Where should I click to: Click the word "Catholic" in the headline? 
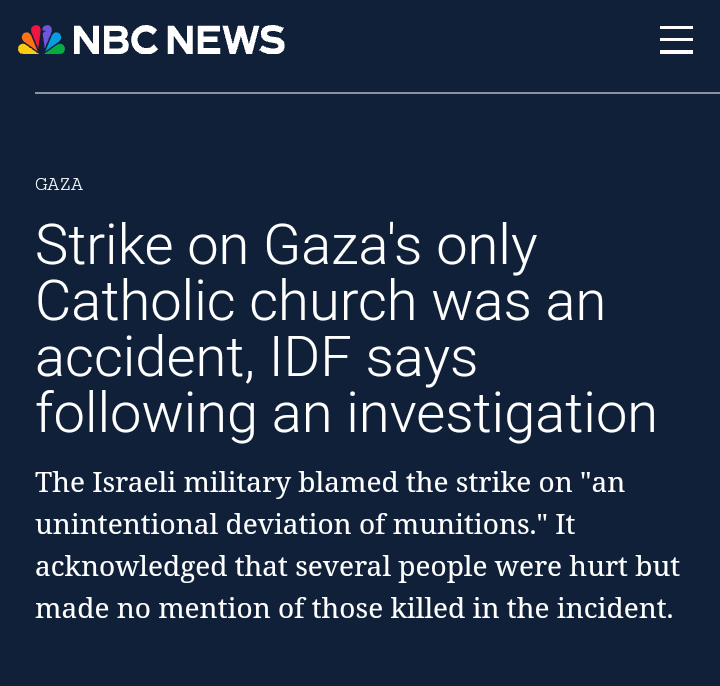coord(135,301)
